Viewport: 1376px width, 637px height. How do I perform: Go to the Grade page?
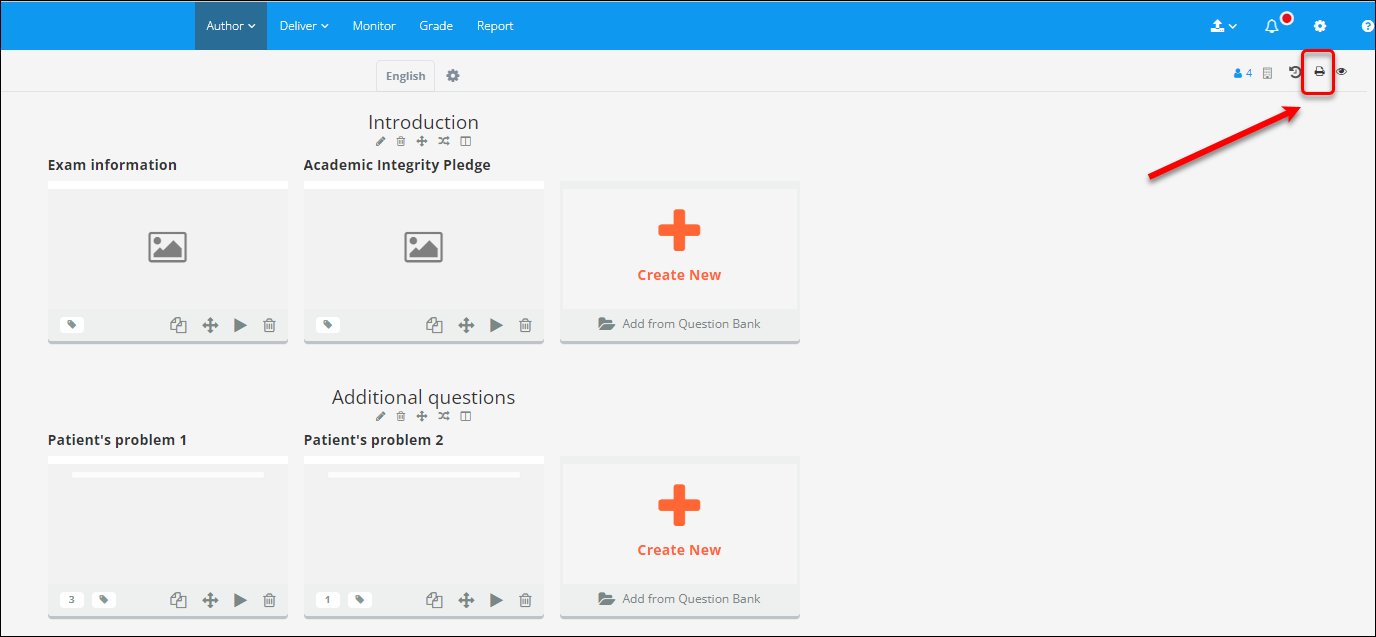(436, 26)
